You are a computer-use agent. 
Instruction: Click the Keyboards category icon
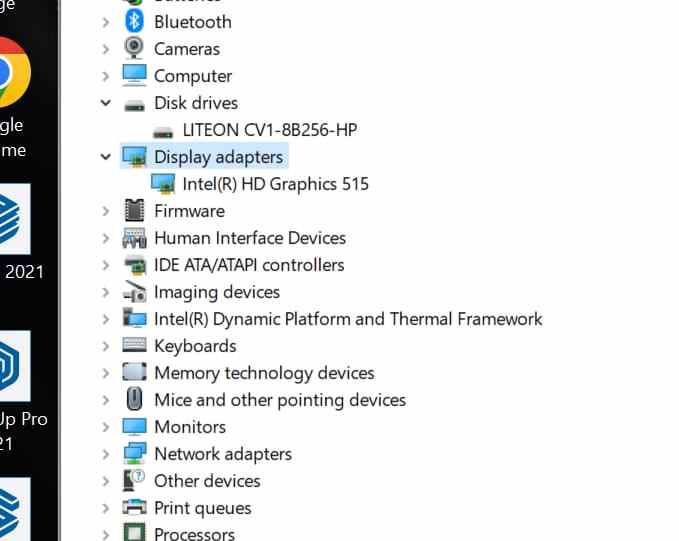coord(134,346)
